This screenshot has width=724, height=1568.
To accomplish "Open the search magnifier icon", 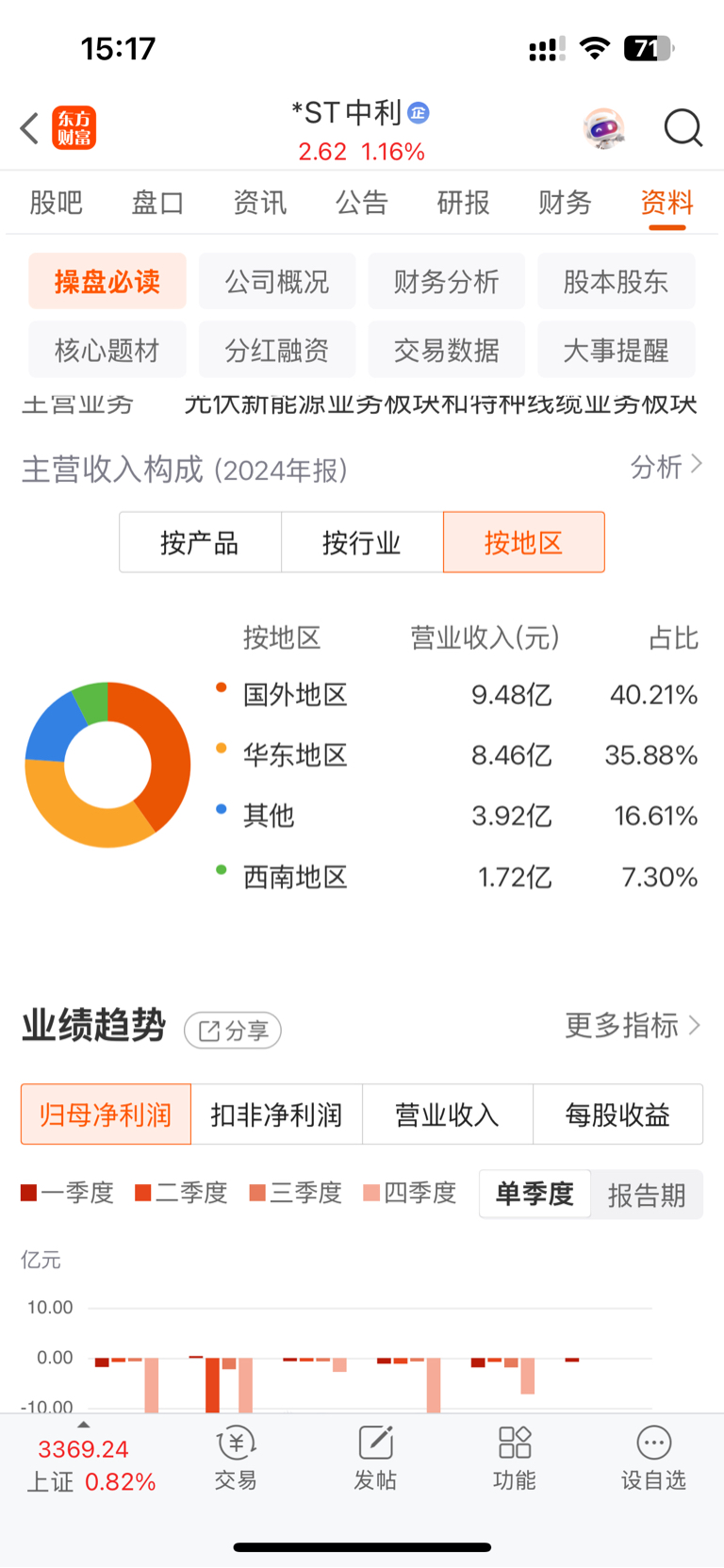I will (683, 127).
